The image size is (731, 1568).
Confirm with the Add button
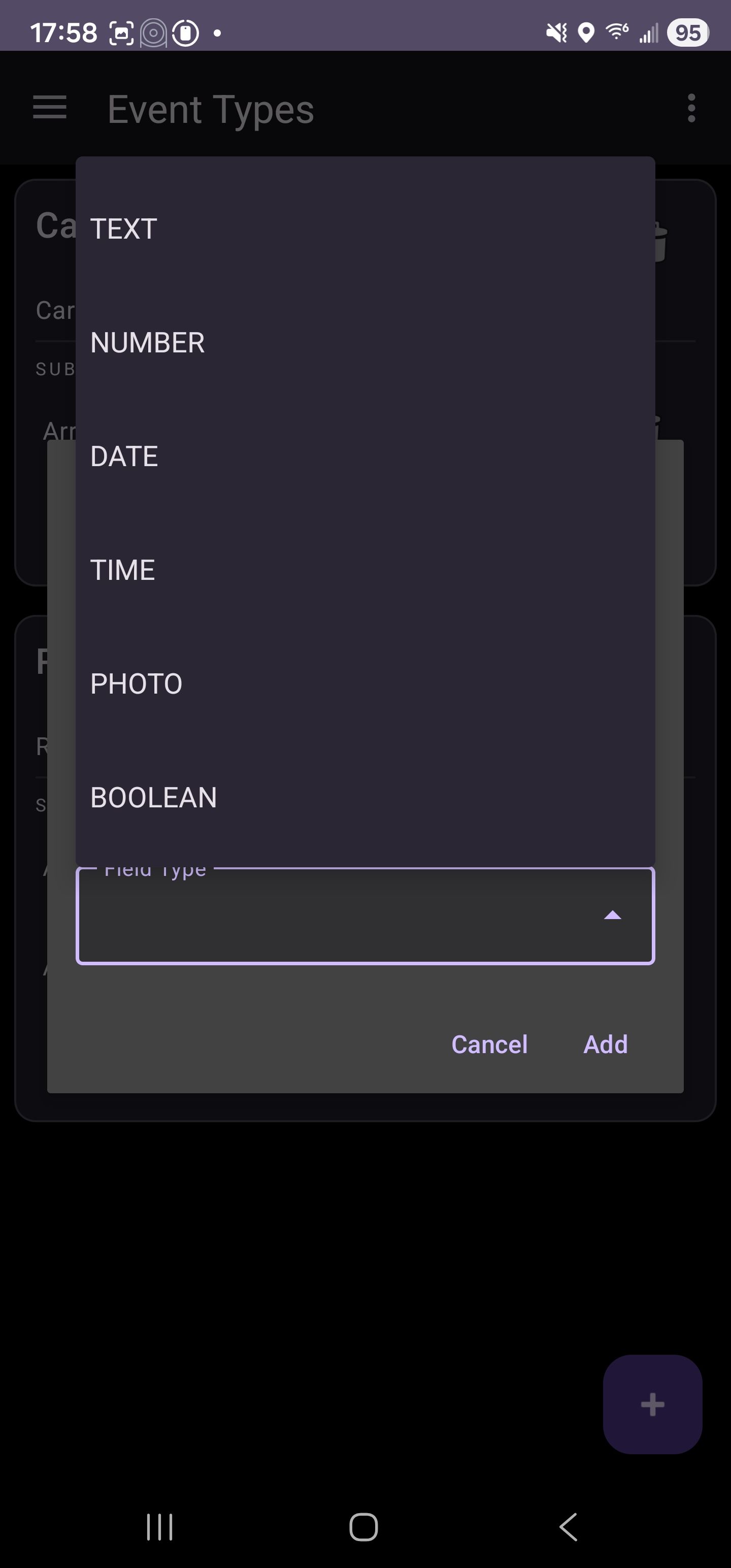(605, 1044)
